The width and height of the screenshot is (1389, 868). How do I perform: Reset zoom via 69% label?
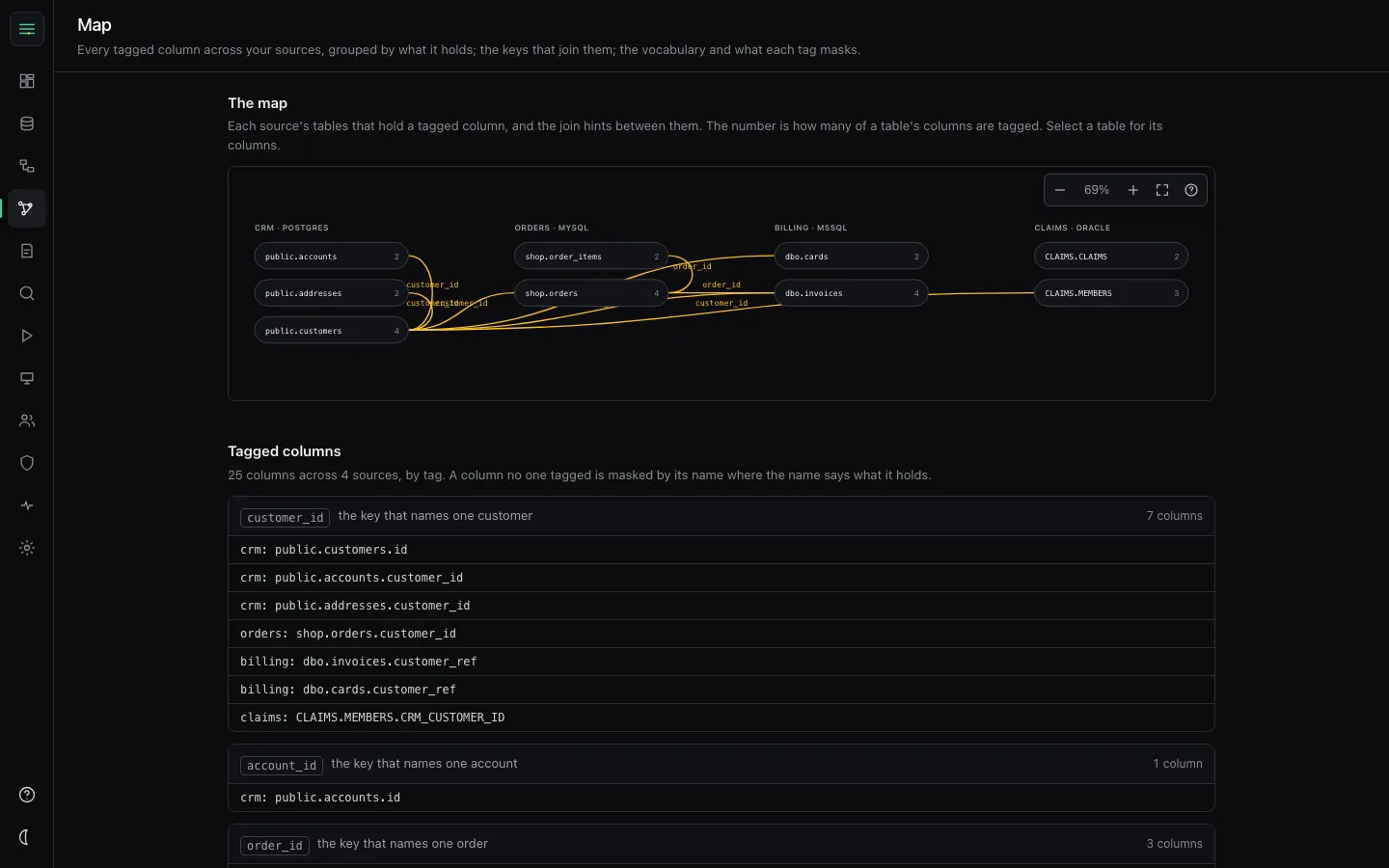[1097, 190]
